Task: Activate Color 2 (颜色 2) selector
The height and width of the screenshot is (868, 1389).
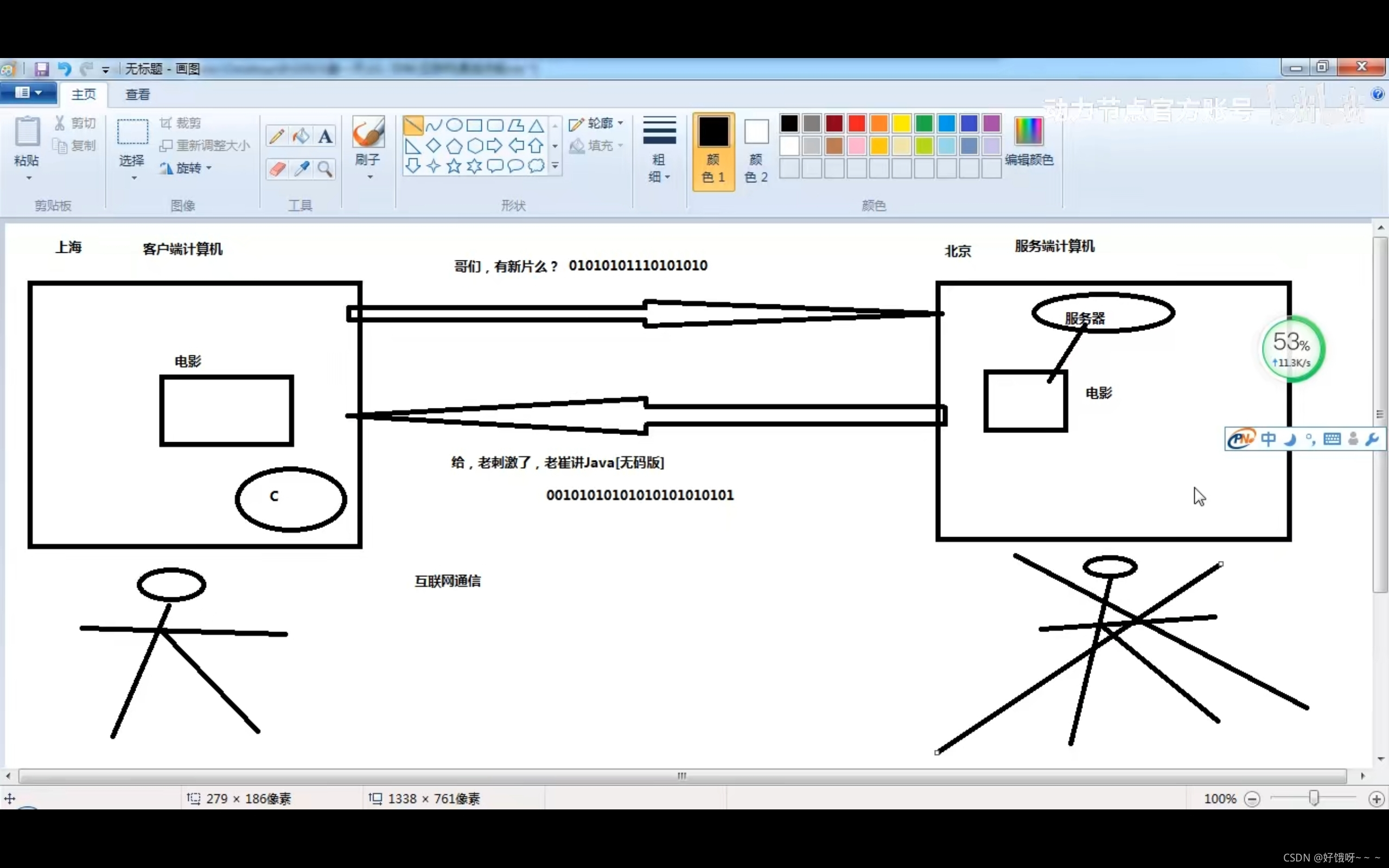Action: [x=756, y=150]
